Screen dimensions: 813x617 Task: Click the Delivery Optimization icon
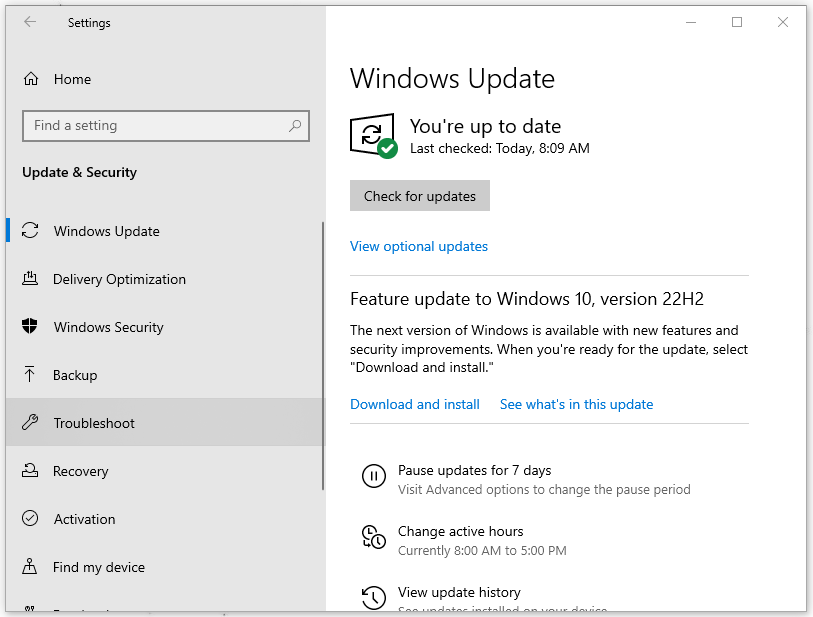30,279
